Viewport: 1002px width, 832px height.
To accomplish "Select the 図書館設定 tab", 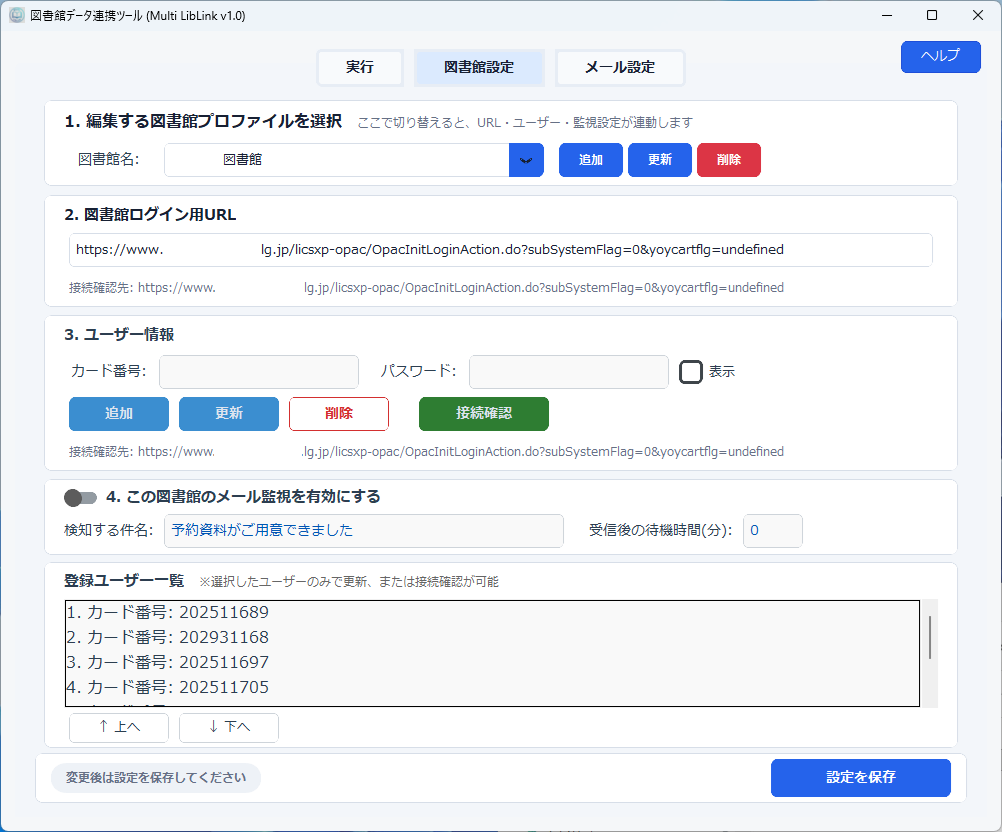I will point(479,67).
